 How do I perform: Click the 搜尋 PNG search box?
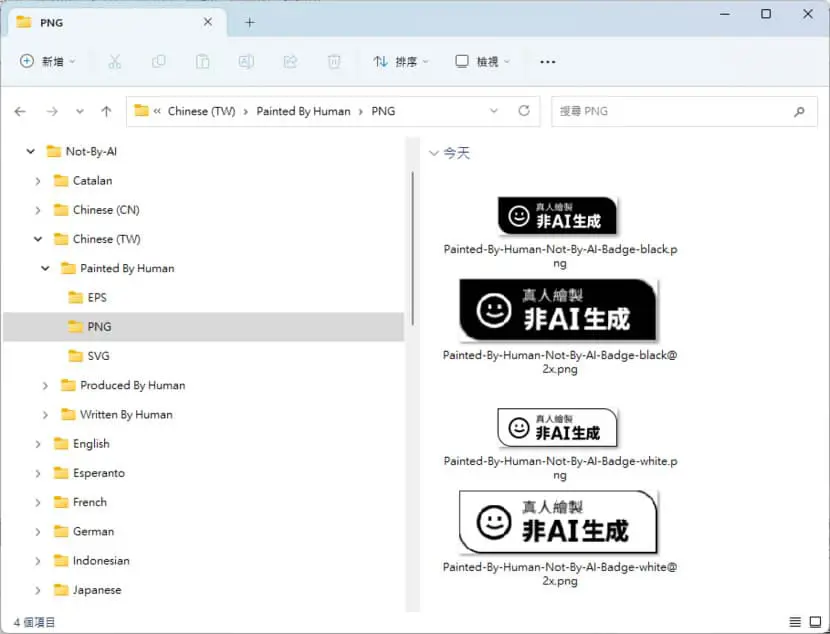click(684, 111)
